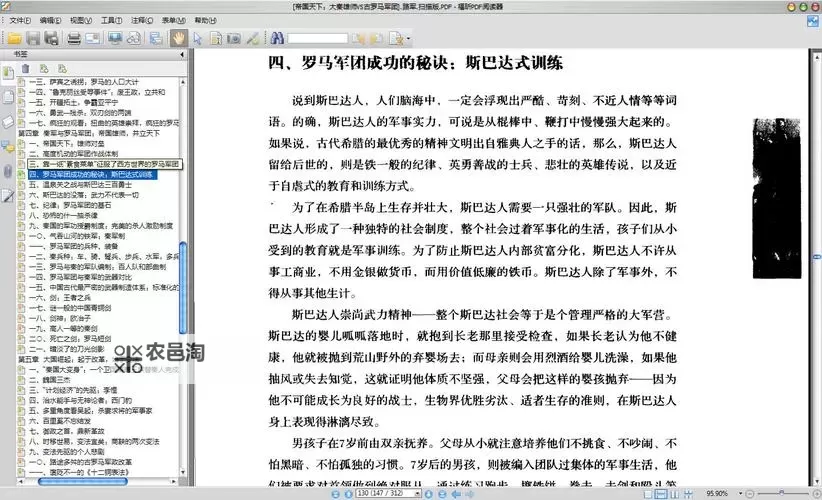Screen dimensions: 822x500
Task: Select the text-select document tool
Action: click(x=215, y=38)
